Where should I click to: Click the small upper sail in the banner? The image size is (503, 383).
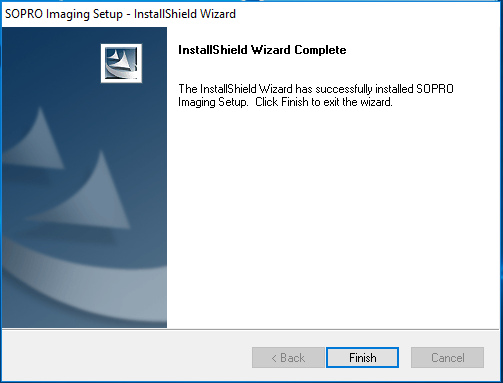point(37,140)
